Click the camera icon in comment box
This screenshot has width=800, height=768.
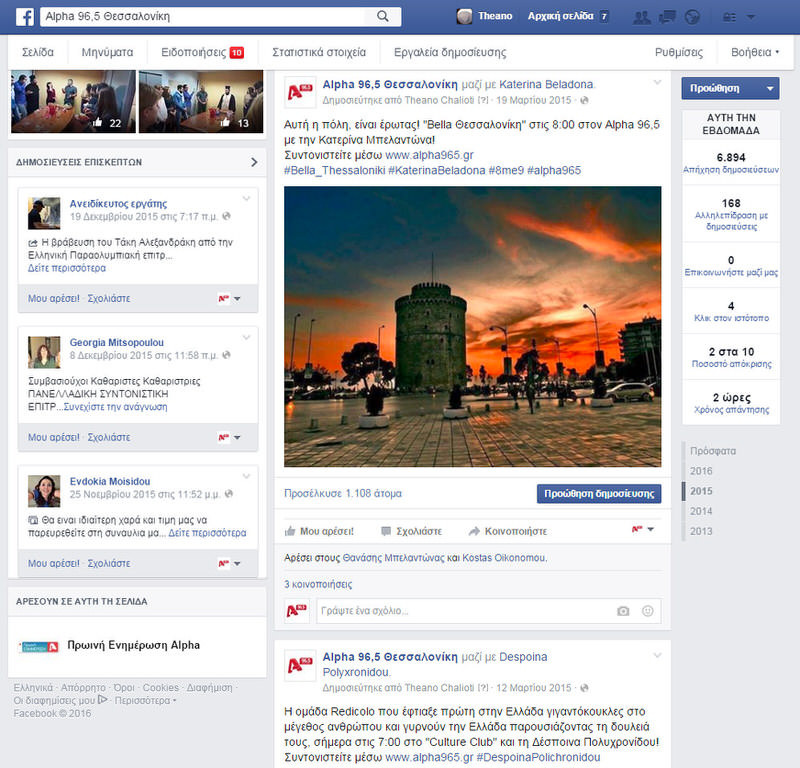click(623, 611)
